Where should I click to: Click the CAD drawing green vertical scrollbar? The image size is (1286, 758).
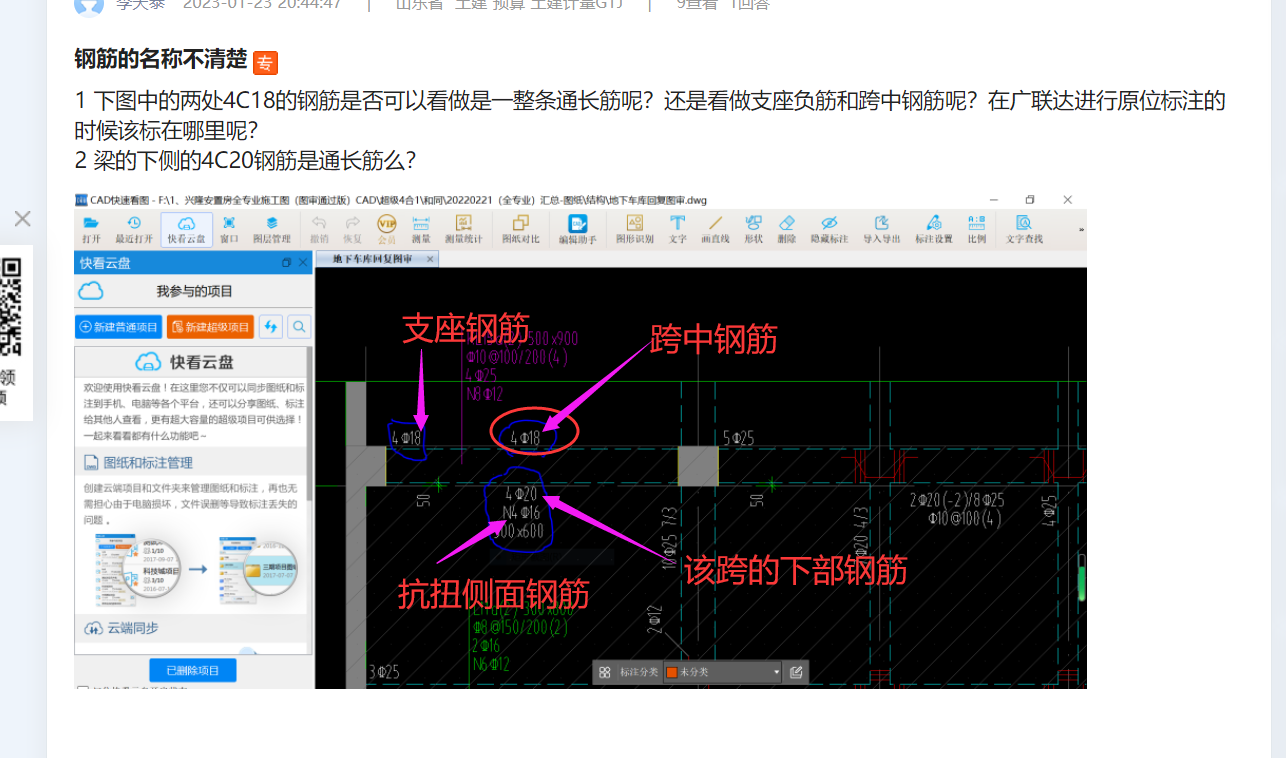(1081, 577)
